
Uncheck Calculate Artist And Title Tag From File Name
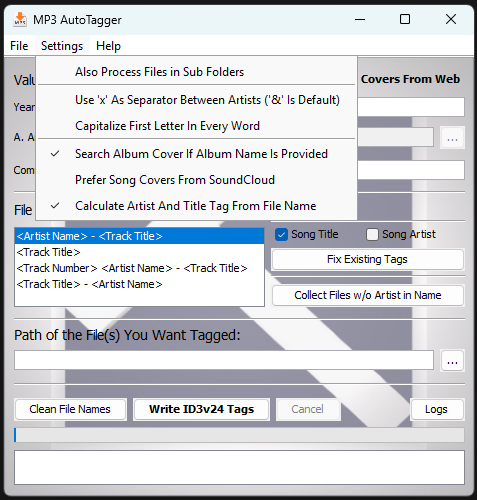[x=196, y=206]
